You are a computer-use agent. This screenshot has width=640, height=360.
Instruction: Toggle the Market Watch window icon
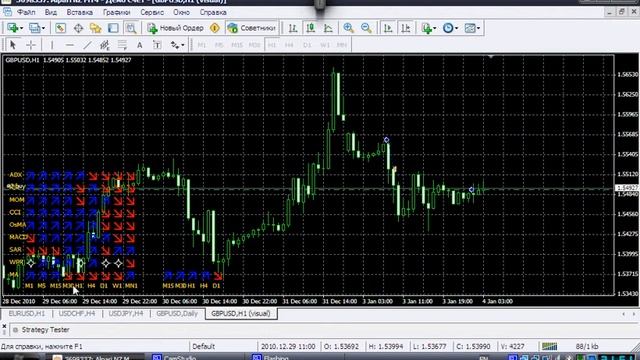tap(60, 28)
